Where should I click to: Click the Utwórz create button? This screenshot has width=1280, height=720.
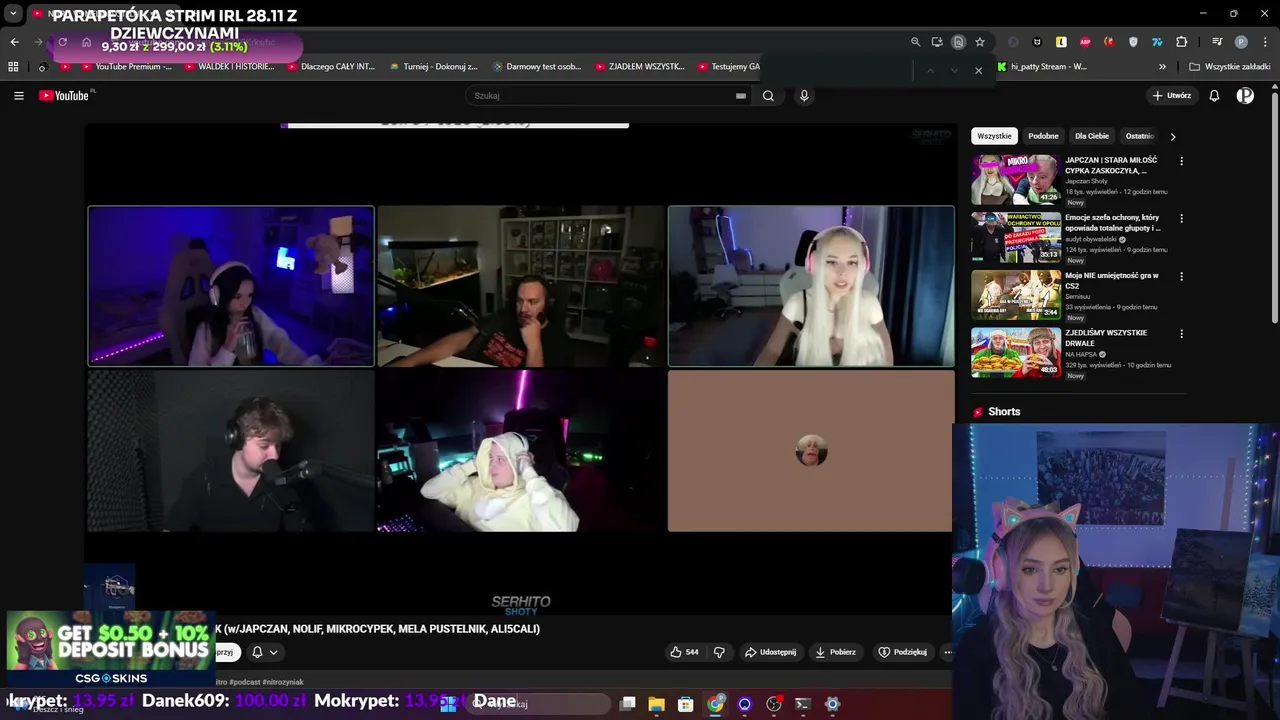1172,96
